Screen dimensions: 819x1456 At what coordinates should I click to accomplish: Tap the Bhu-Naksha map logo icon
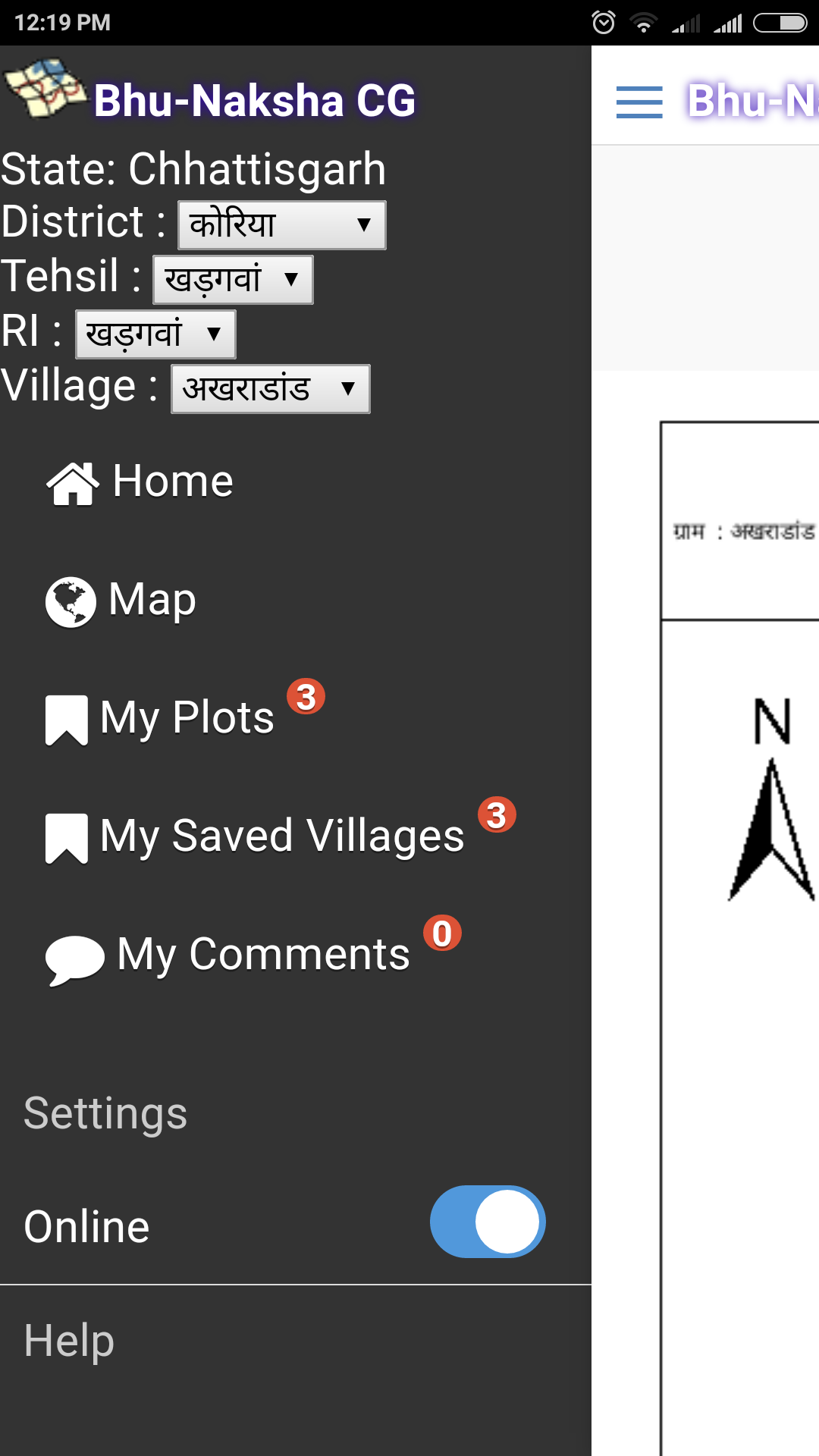[44, 89]
